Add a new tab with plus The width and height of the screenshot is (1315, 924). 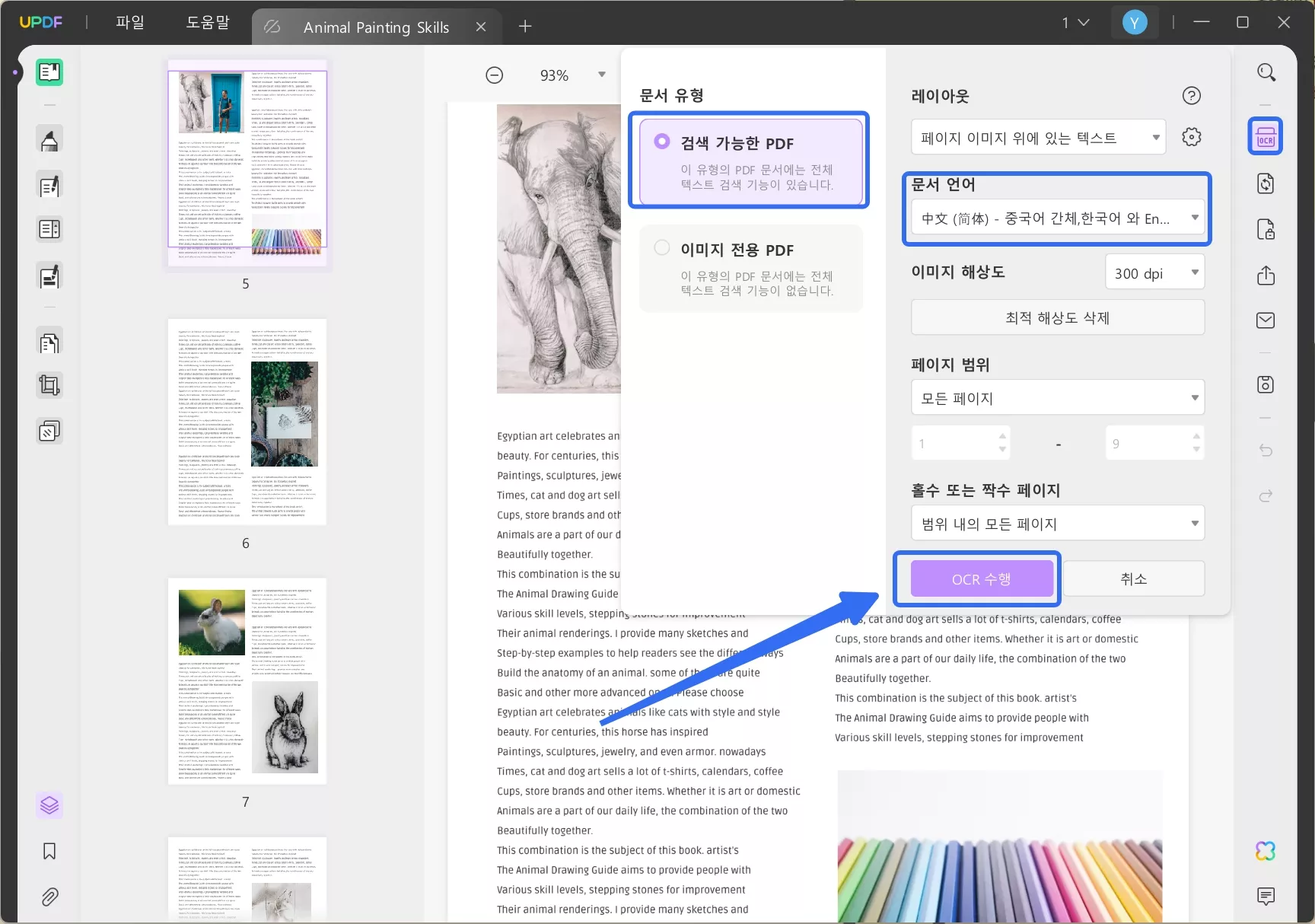point(525,27)
